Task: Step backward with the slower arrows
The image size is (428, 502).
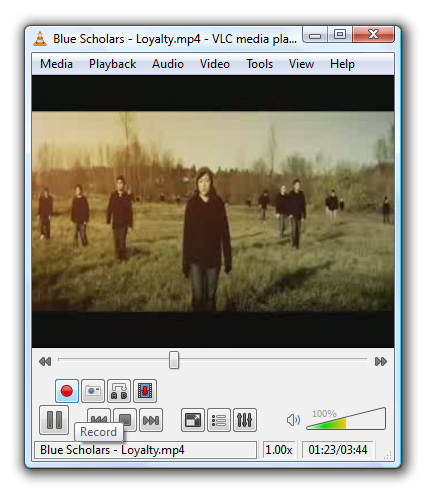Action: coord(45,361)
